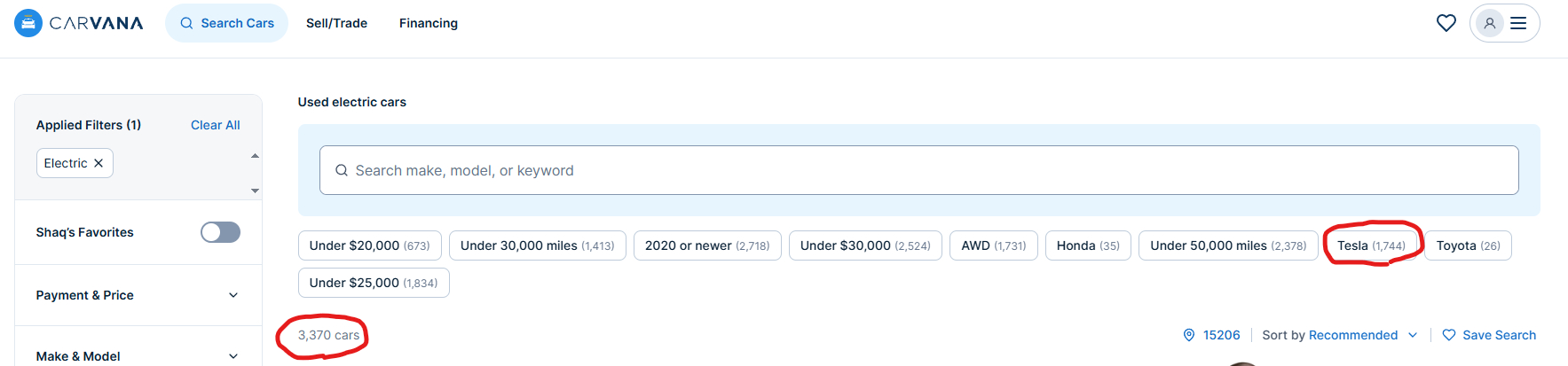Choose the AWD quick filter chip
Viewport: 1568px width, 366px height.
(993, 245)
